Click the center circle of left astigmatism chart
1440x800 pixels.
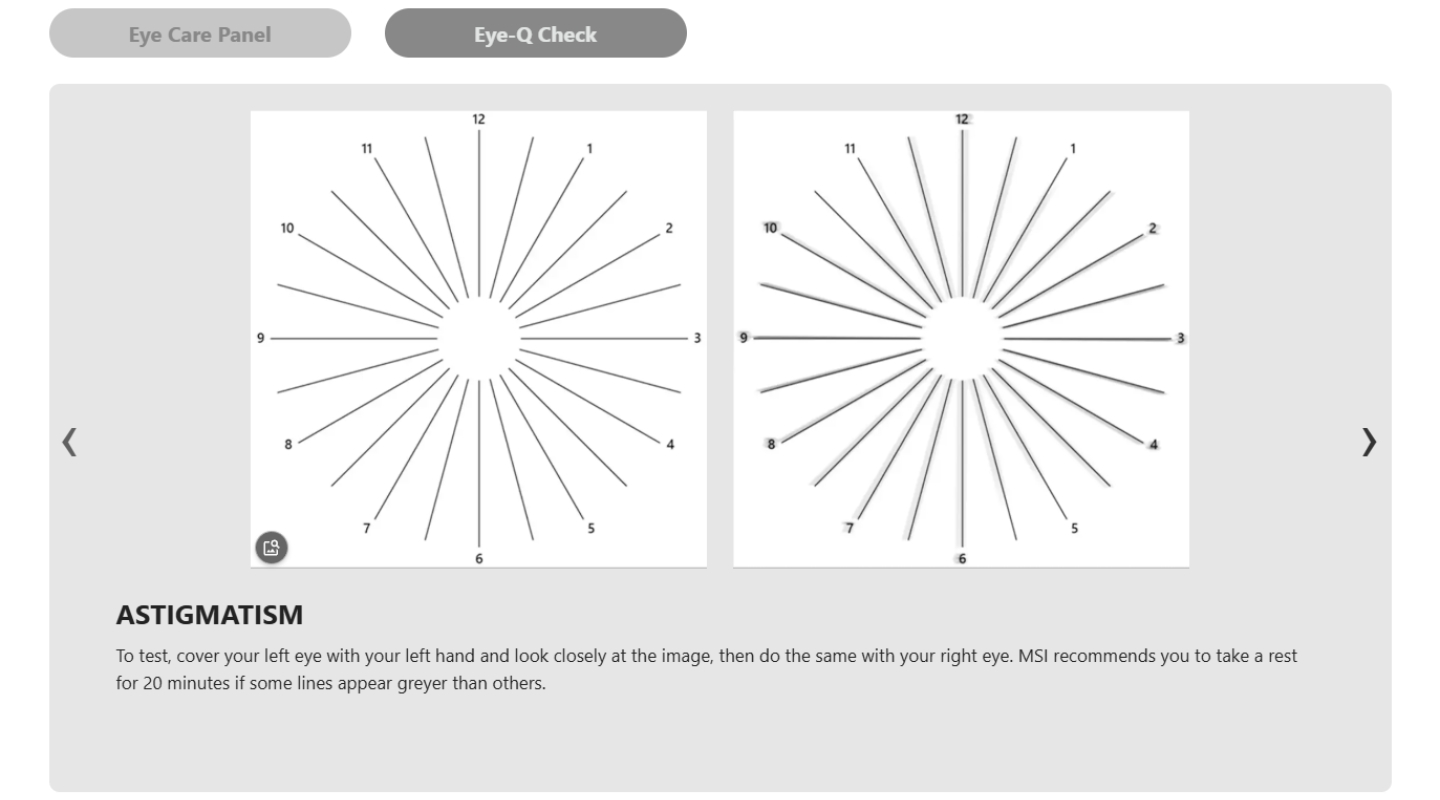479,339
